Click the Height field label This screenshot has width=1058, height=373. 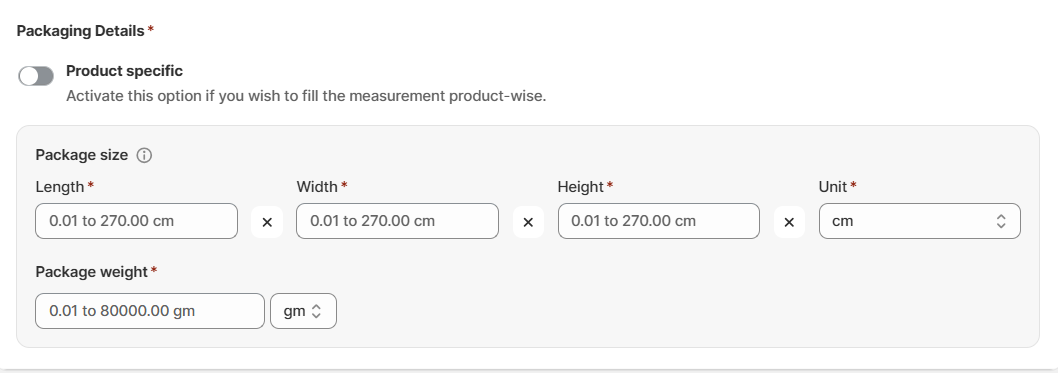(580, 187)
